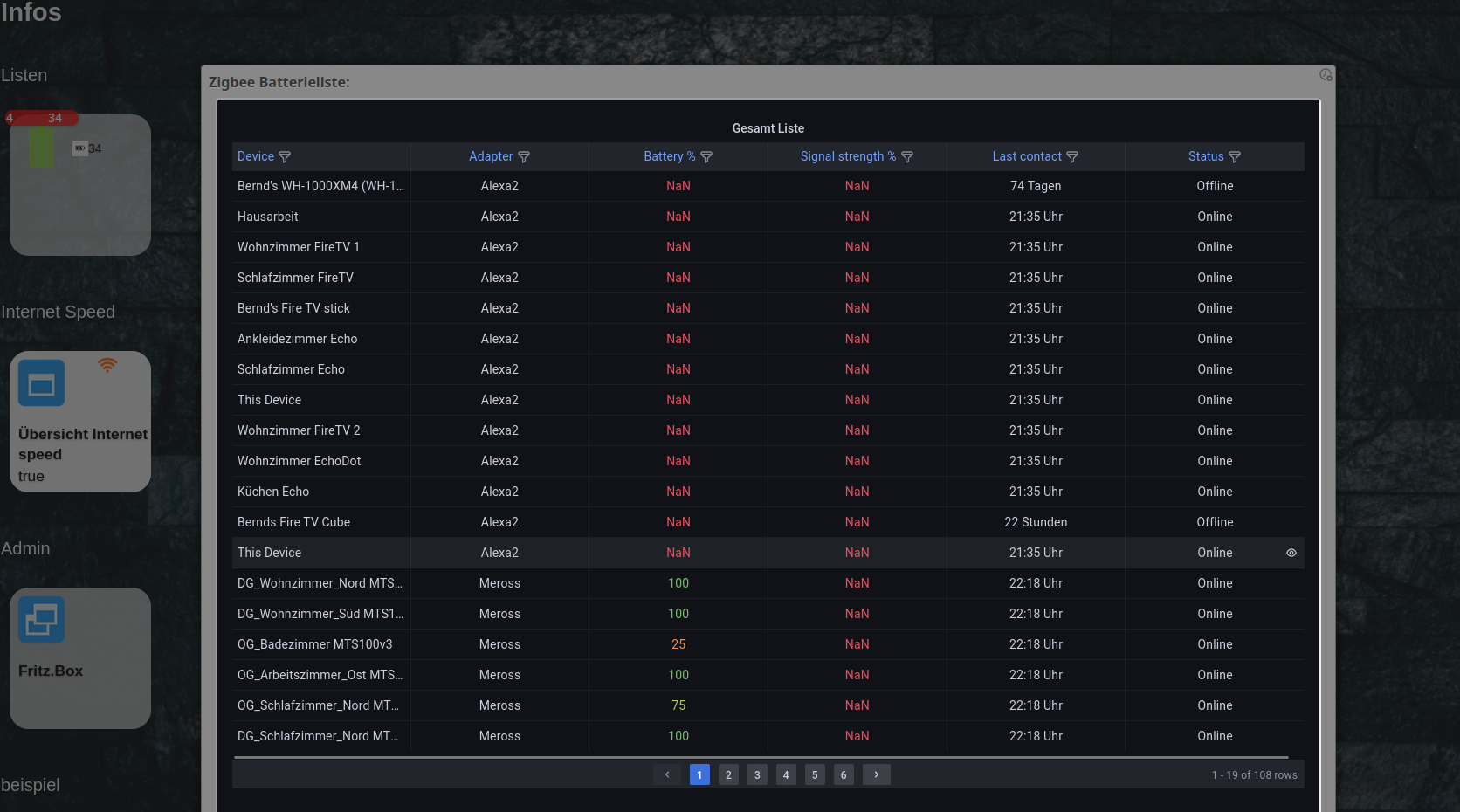The image size is (1460, 812).
Task: Open filter for Device column
Action: tap(285, 157)
